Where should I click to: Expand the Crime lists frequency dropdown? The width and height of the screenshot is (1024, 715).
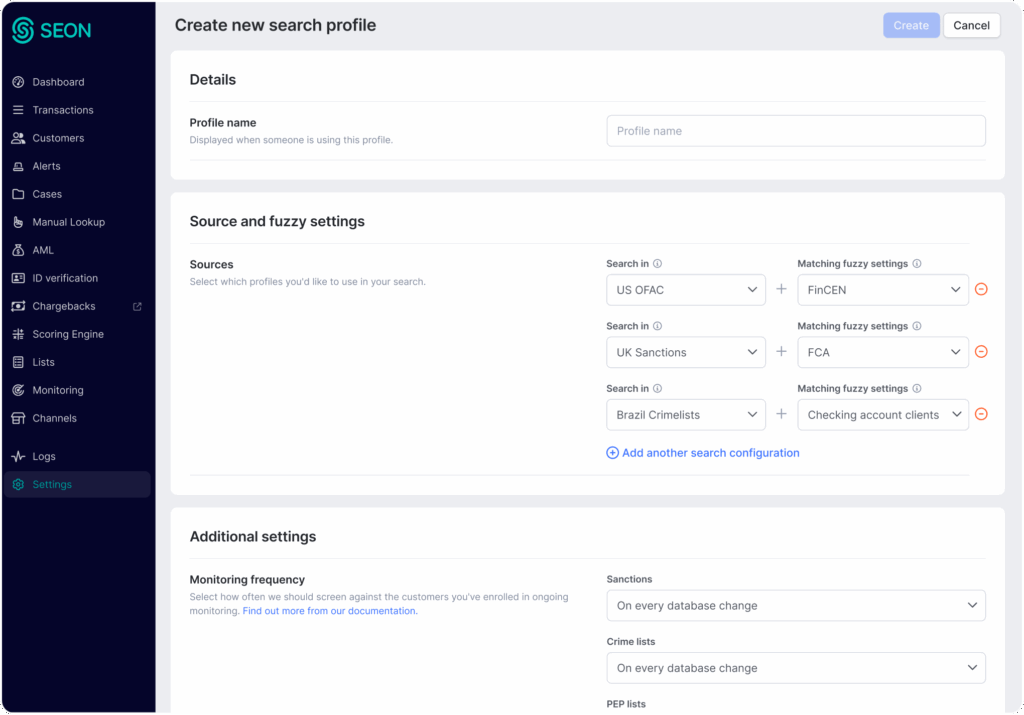(x=795, y=668)
